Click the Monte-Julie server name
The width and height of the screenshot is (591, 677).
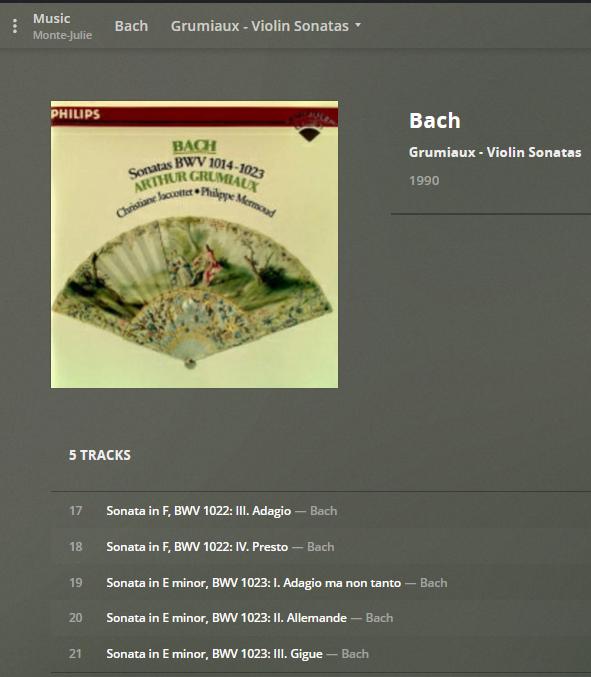(63, 35)
